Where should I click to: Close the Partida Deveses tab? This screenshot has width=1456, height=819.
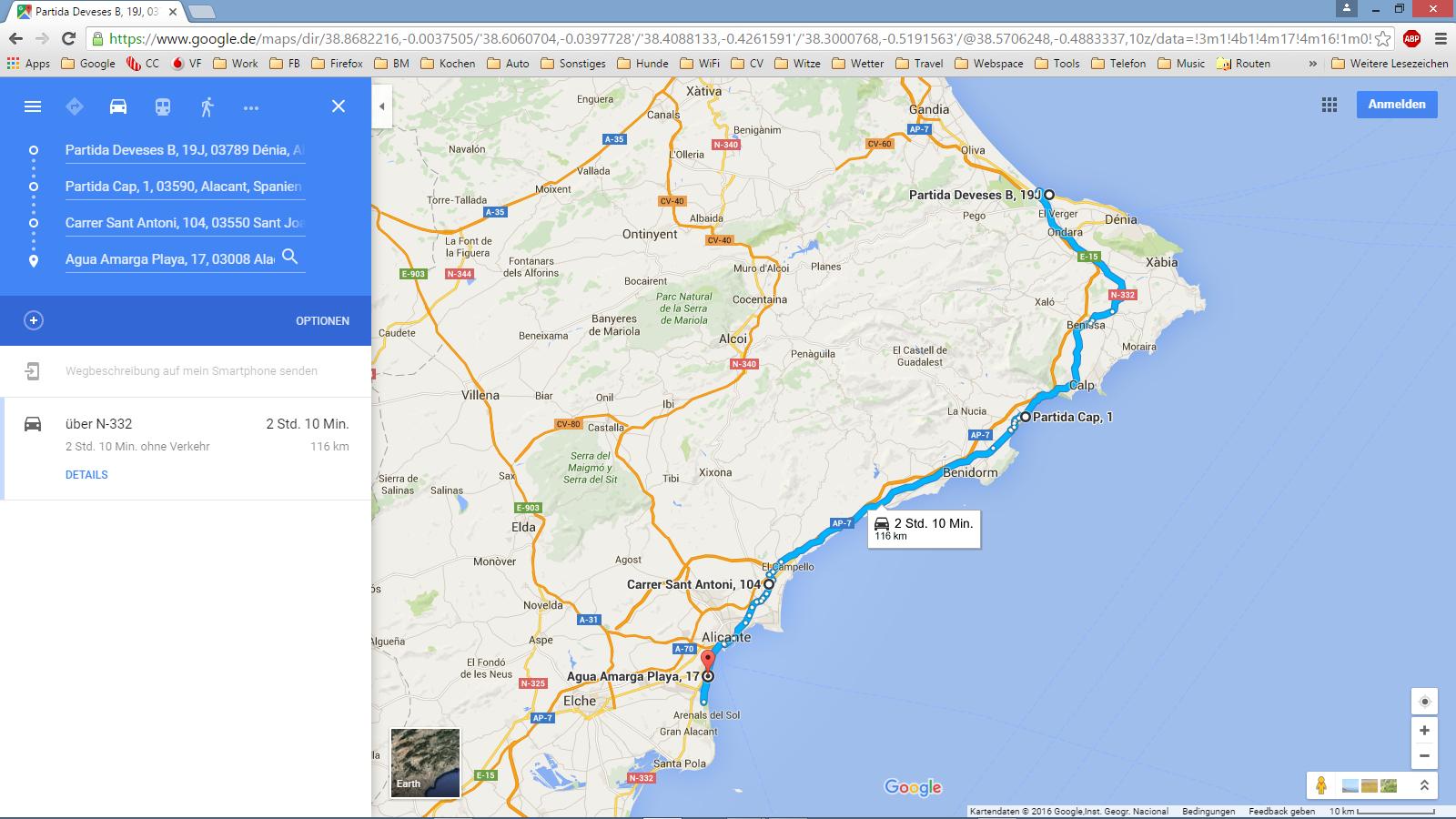click(172, 12)
